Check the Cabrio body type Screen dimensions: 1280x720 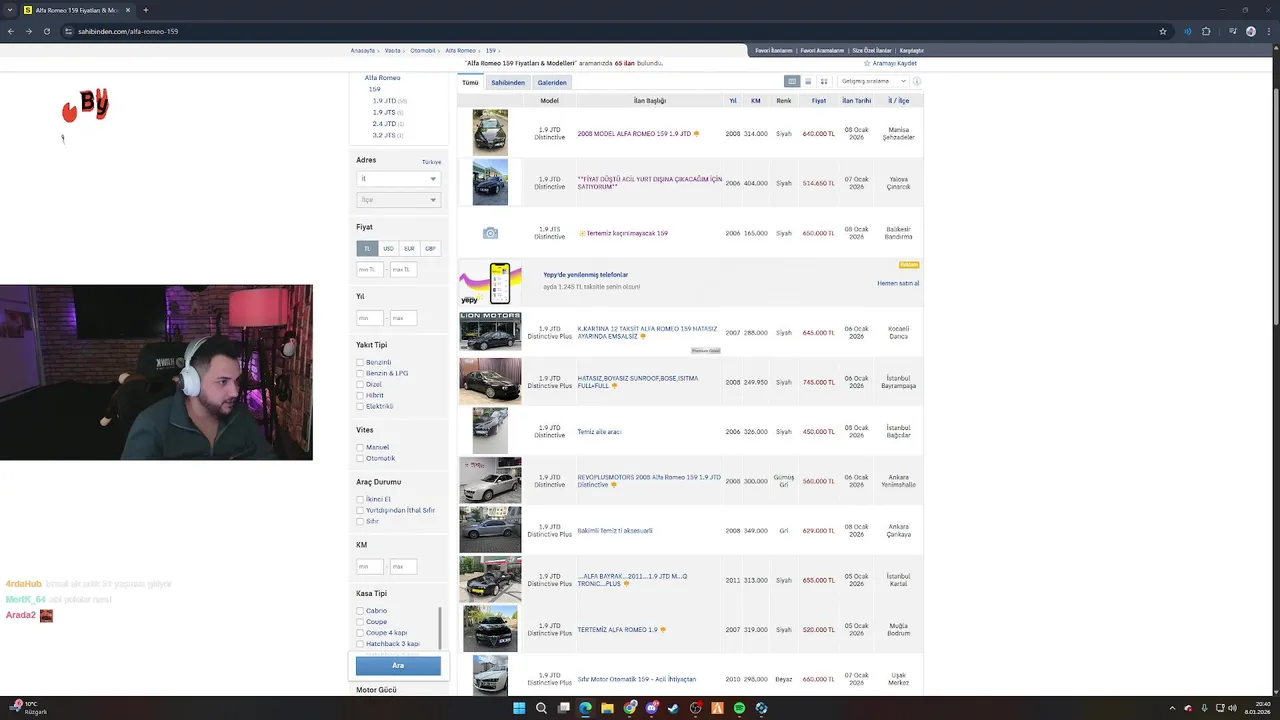(x=360, y=610)
